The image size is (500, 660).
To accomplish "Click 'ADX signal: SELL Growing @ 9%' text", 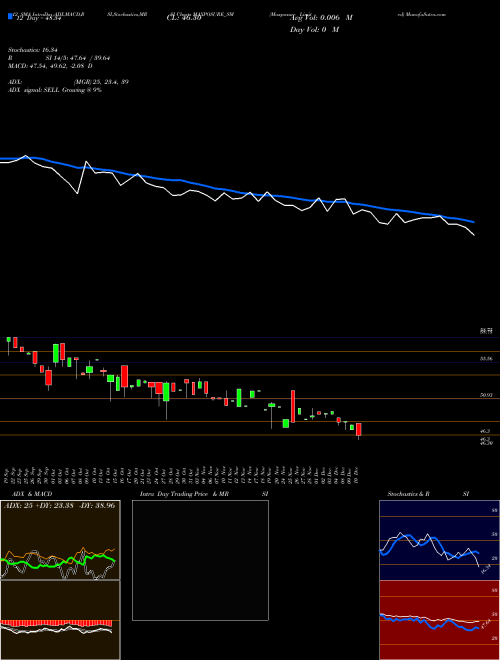I will 55,90.
